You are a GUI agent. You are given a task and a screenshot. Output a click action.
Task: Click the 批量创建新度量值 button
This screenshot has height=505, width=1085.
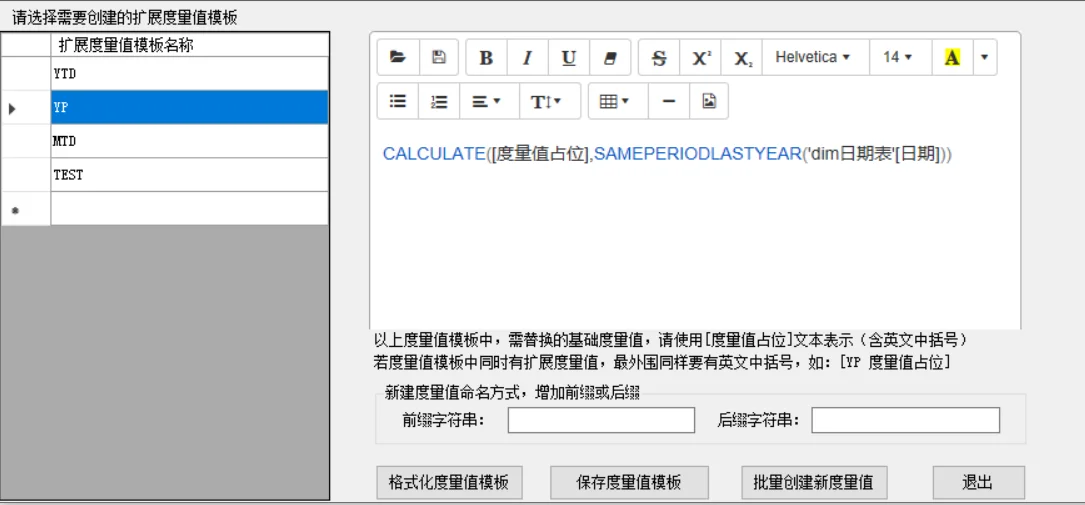814,482
